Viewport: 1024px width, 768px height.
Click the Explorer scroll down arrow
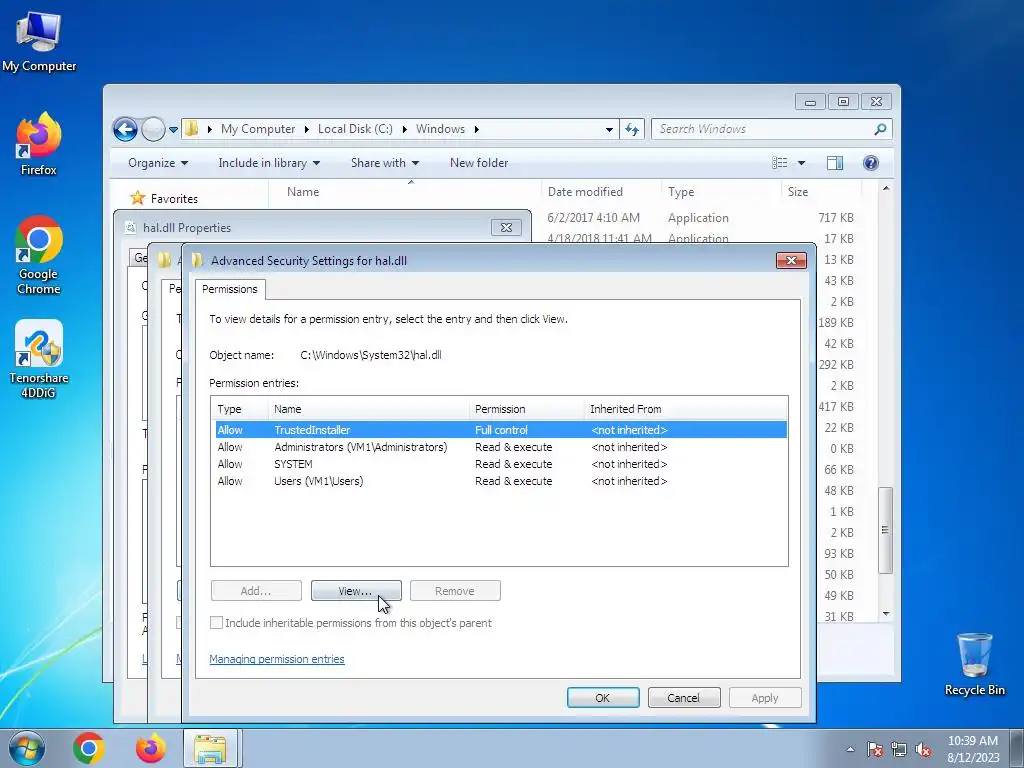(886, 614)
